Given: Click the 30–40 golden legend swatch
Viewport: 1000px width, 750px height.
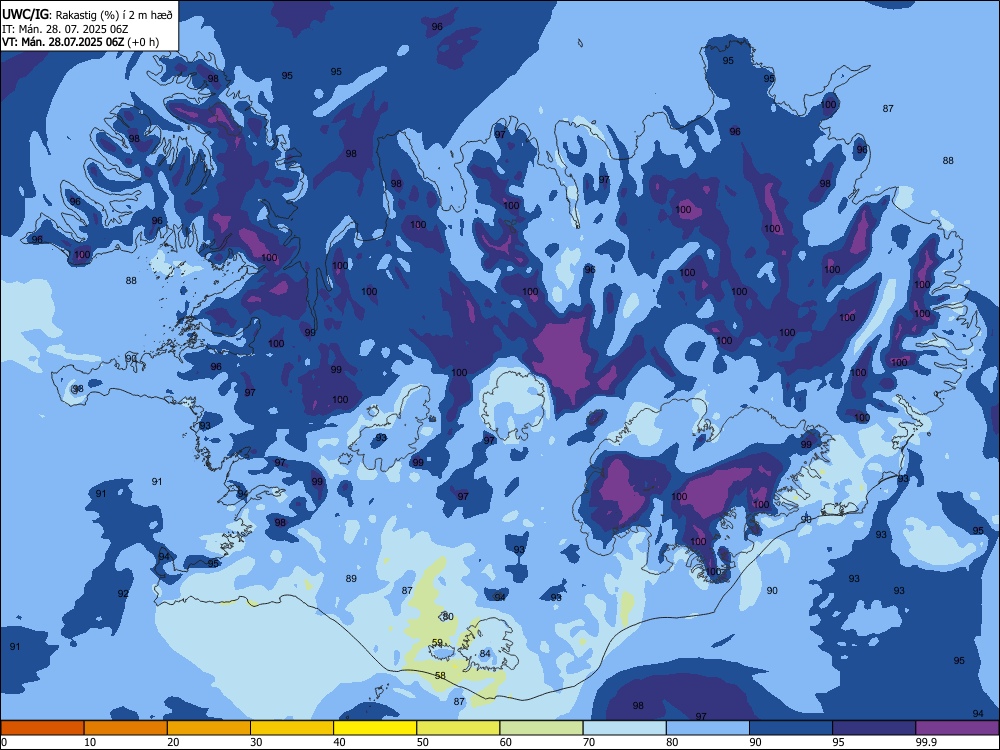Looking at the screenshot, I should (292, 728).
